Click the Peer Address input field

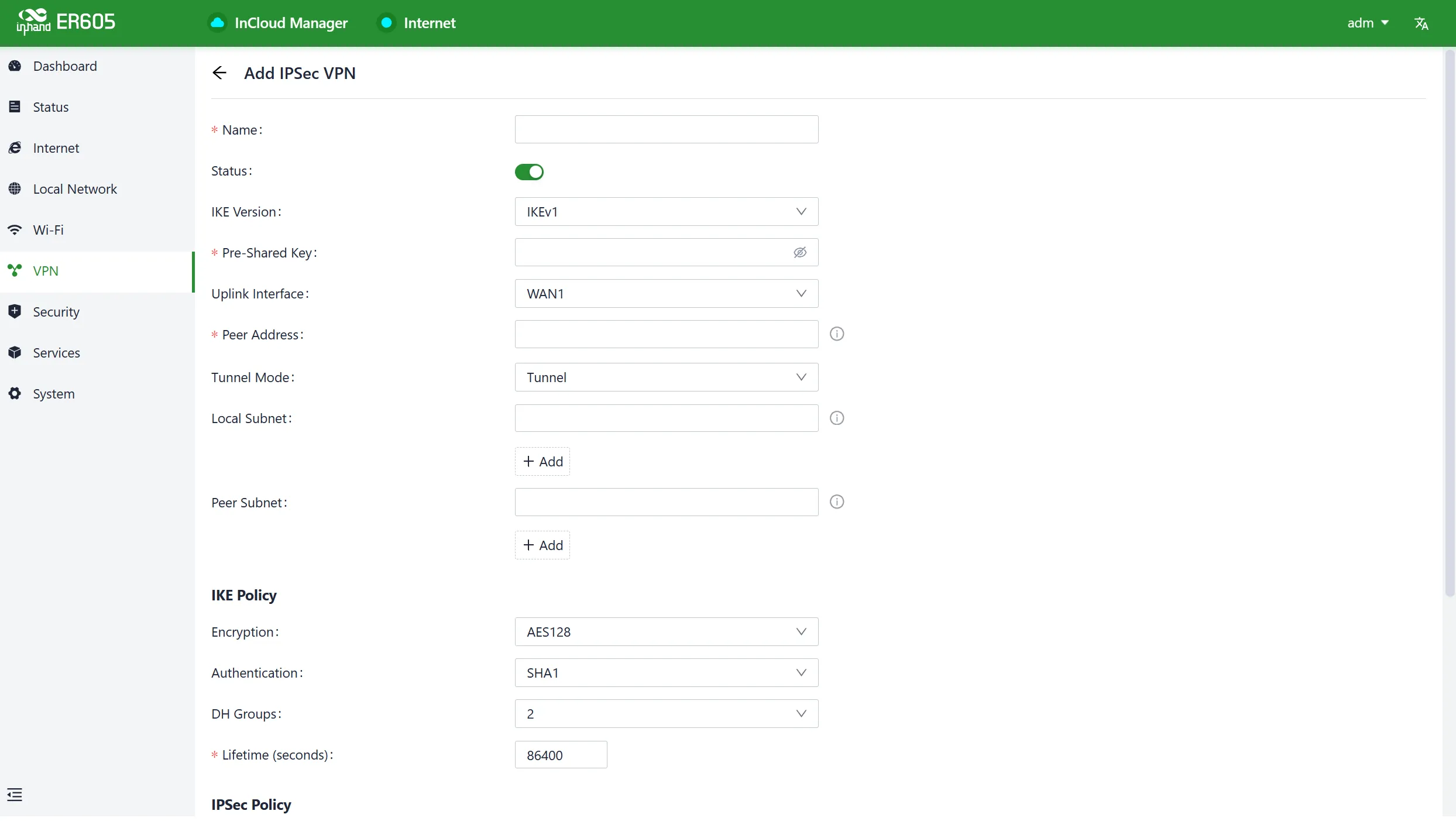667,334
